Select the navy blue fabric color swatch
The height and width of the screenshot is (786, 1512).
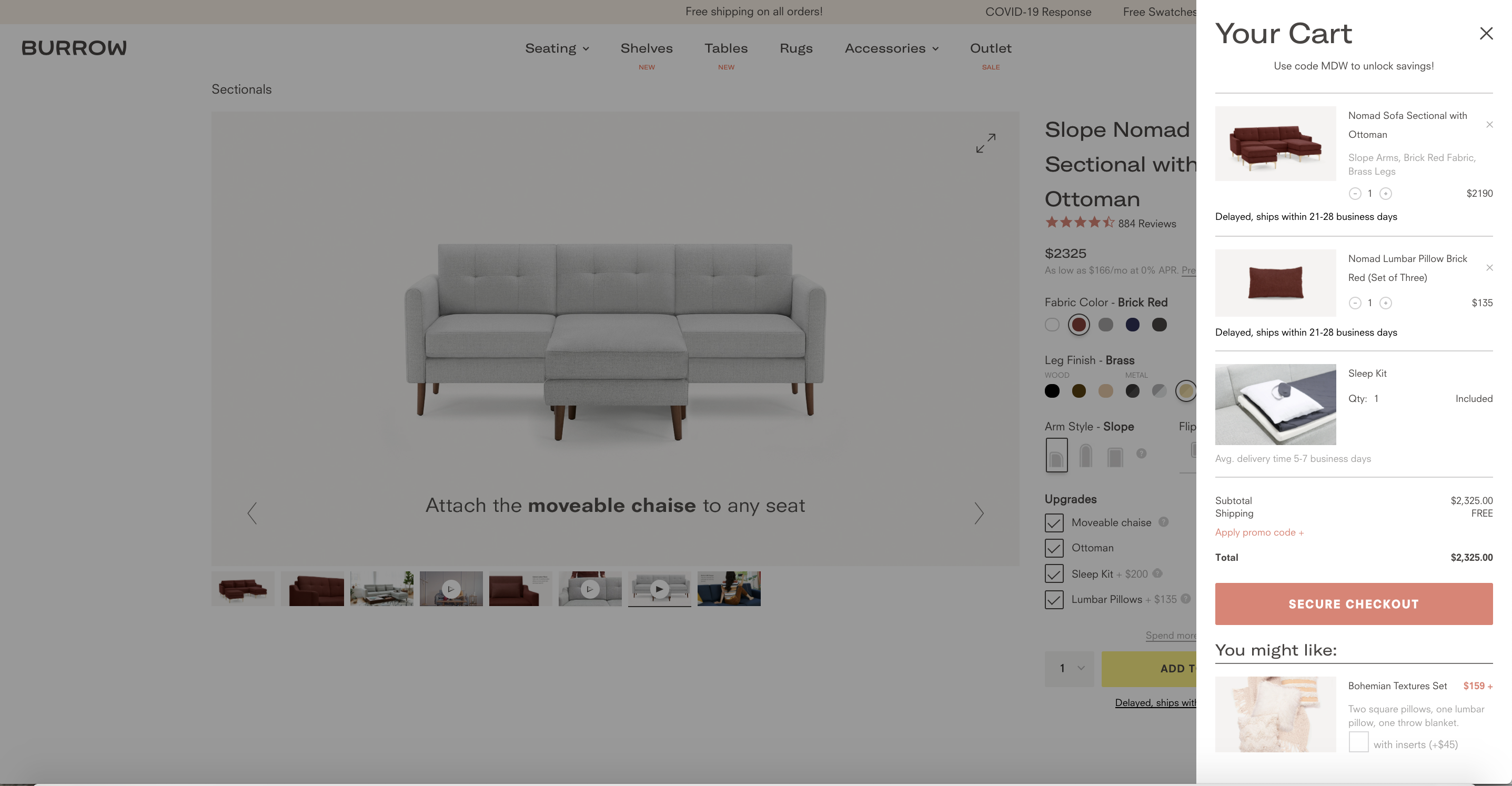pos(1133,324)
